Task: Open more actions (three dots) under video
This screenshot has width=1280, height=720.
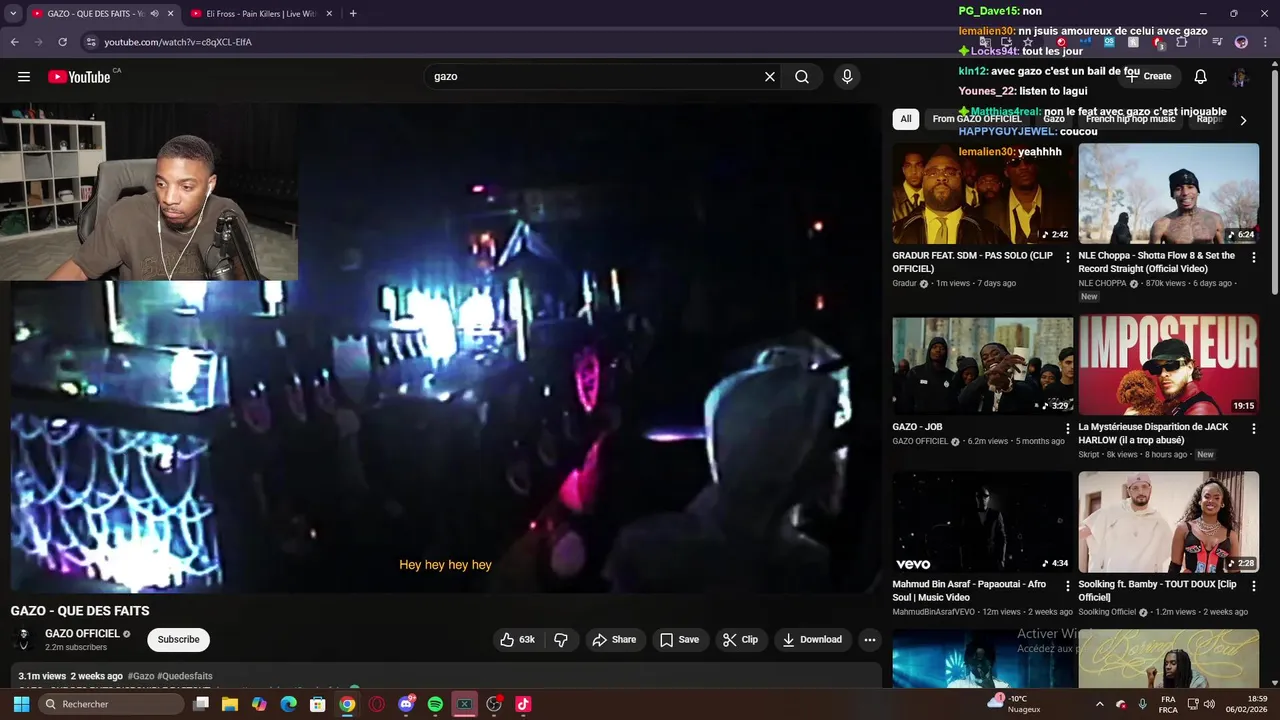Action: tap(870, 640)
